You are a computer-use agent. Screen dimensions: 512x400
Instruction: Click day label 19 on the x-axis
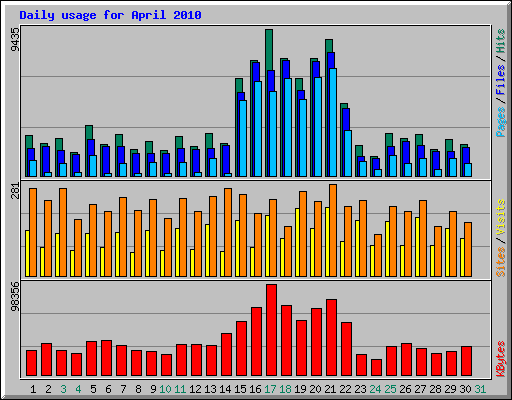pos(300,389)
